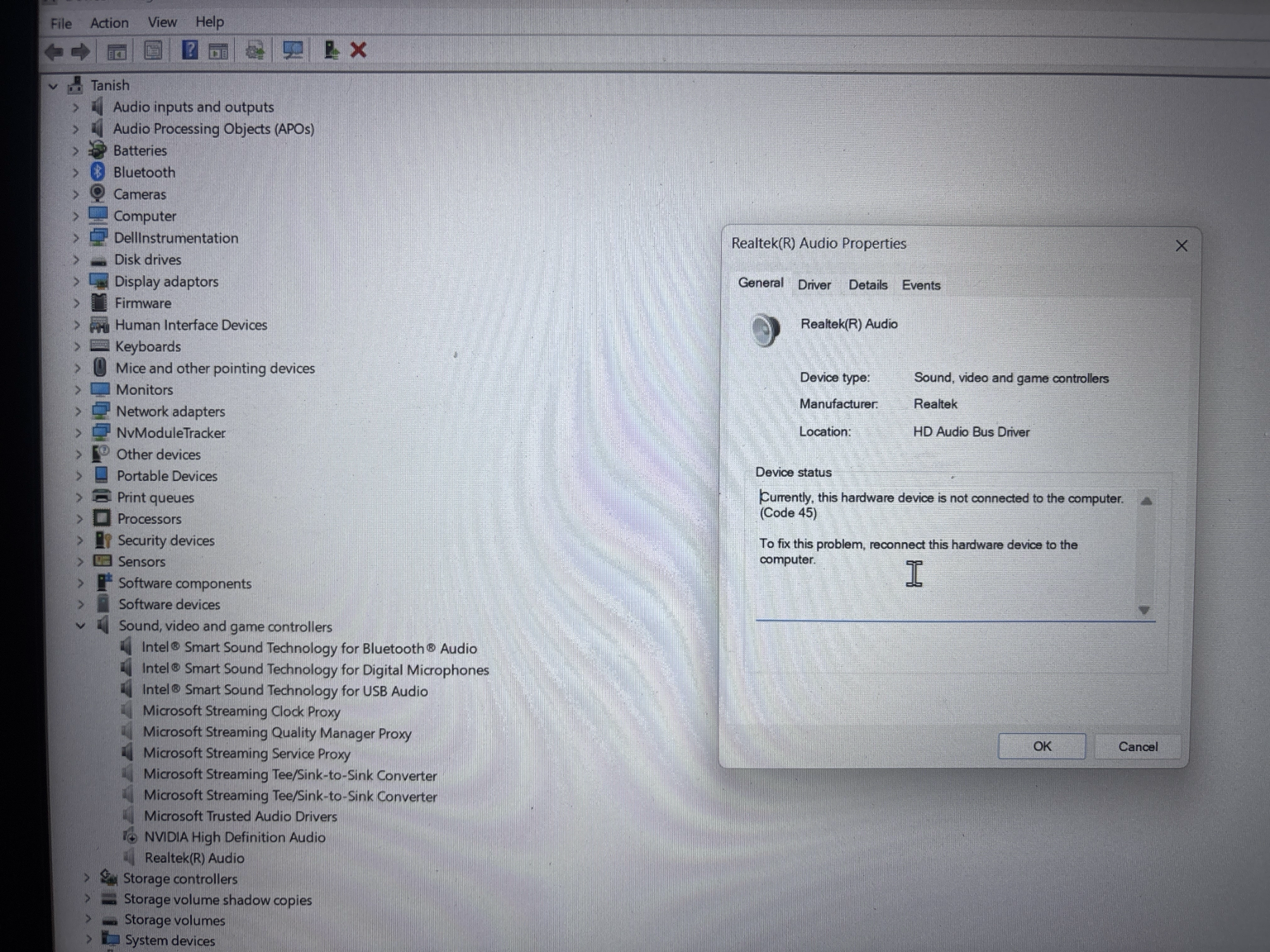Select Microsoft Streaming Clock Proxy
The image size is (1270, 952).
click(241, 711)
